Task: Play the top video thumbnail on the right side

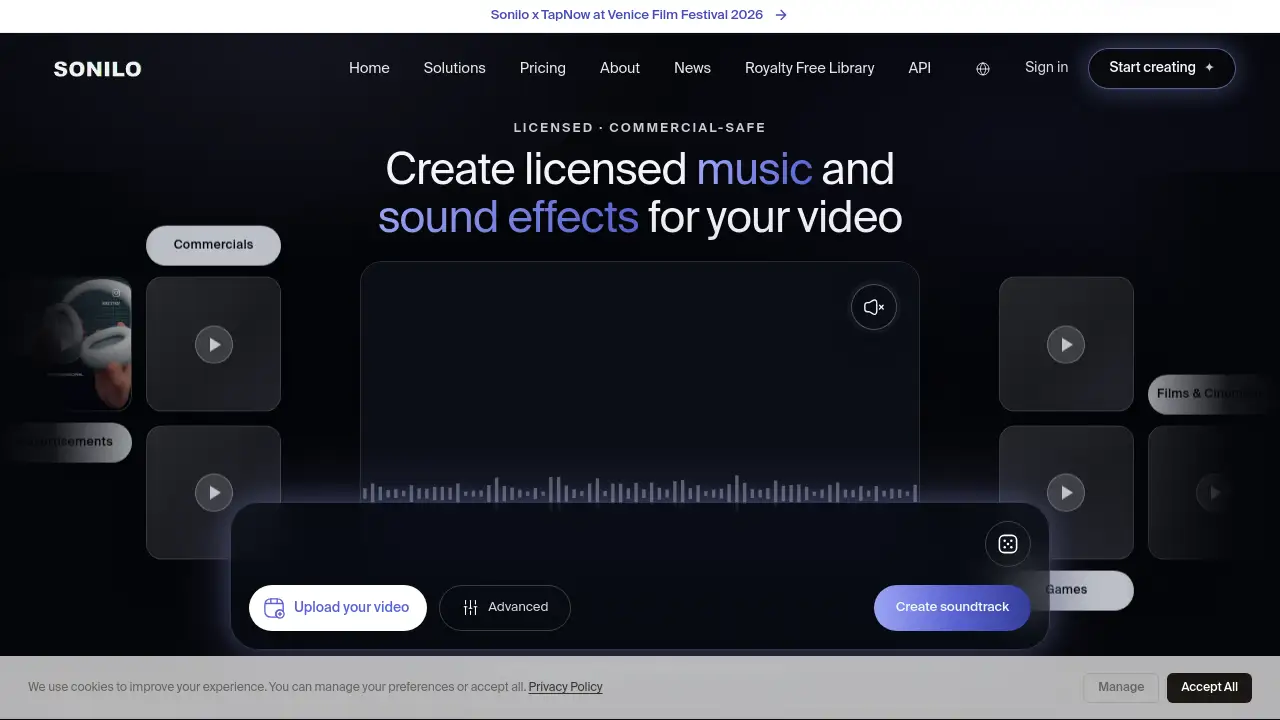Action: pos(1066,344)
